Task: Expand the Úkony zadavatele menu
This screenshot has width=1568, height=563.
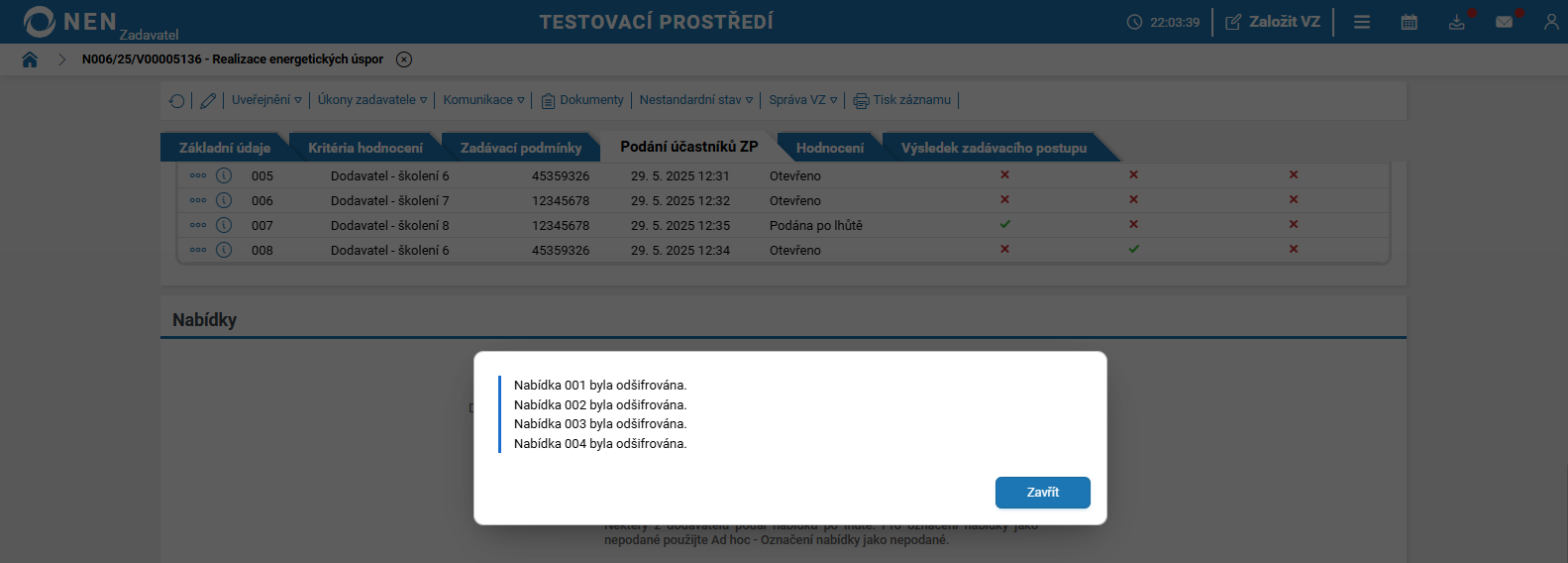Action: (372, 100)
